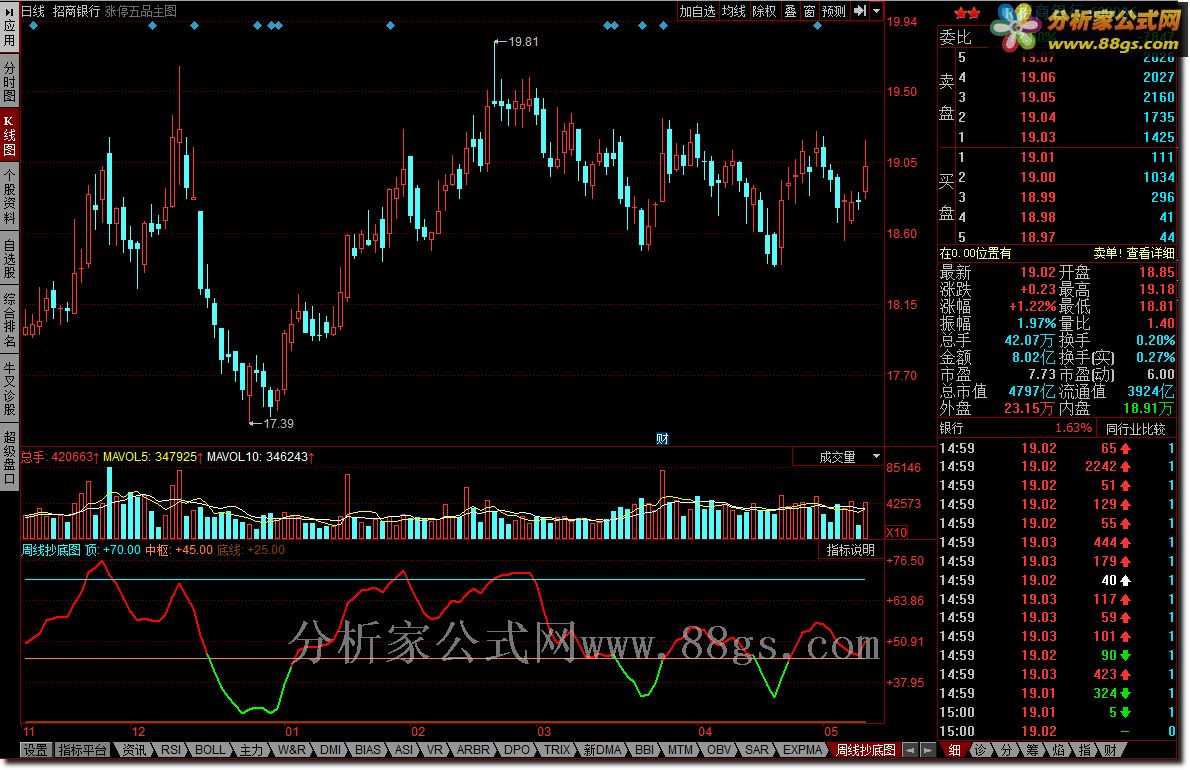The width and height of the screenshot is (1190, 770).
Task: Select the BIAS indicator tab
Action: (x=367, y=750)
